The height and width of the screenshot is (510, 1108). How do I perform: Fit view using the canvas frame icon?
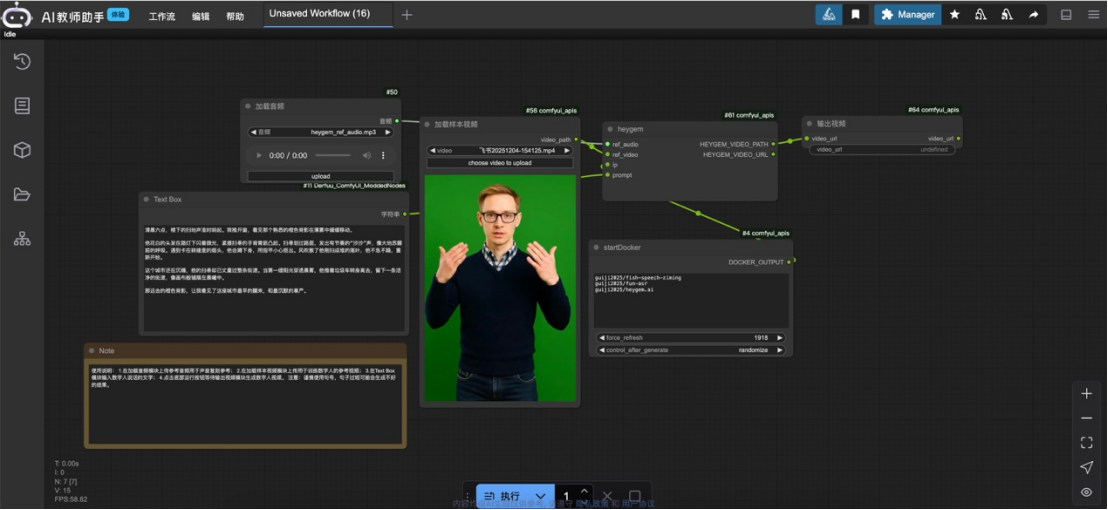(1086, 442)
